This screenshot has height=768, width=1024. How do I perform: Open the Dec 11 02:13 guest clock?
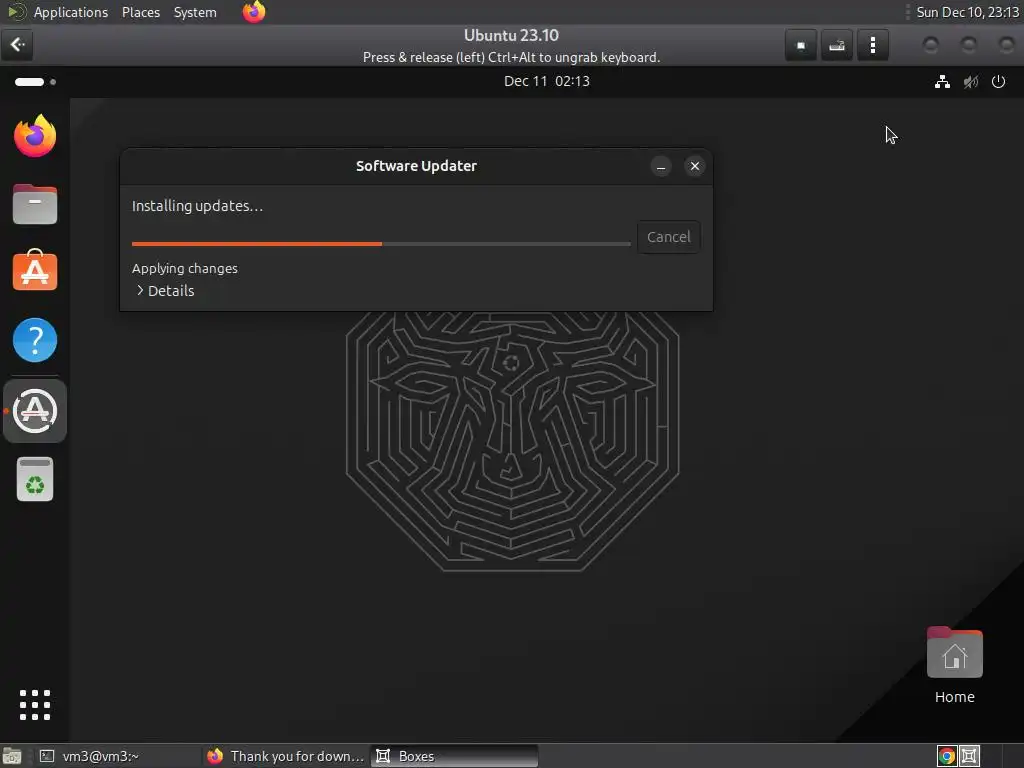pyautogui.click(x=547, y=81)
